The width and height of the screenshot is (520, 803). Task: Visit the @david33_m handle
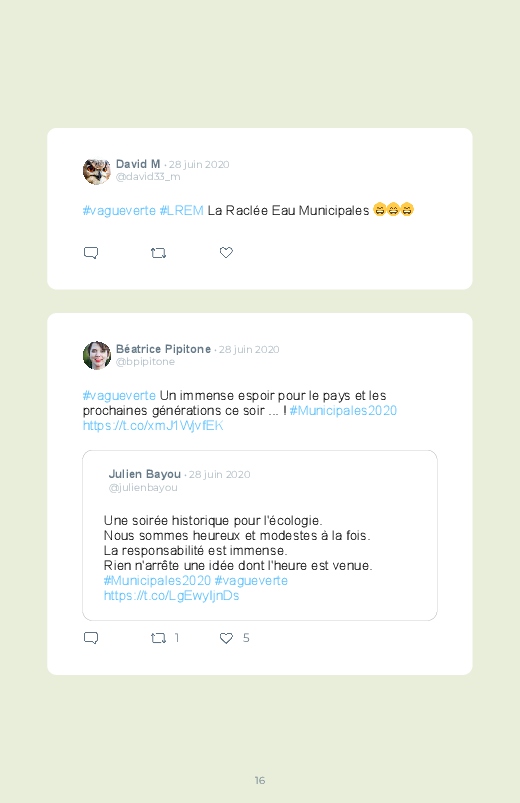point(148,177)
